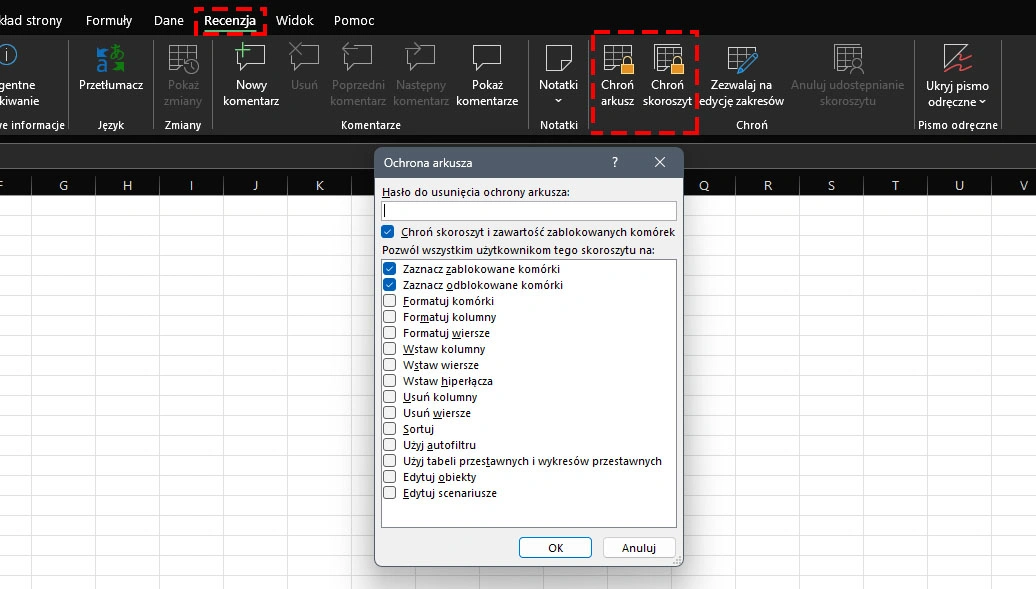Switch to the Formuły ribbon tab
Image resolution: width=1036 pixels, height=589 pixels.
(109, 20)
